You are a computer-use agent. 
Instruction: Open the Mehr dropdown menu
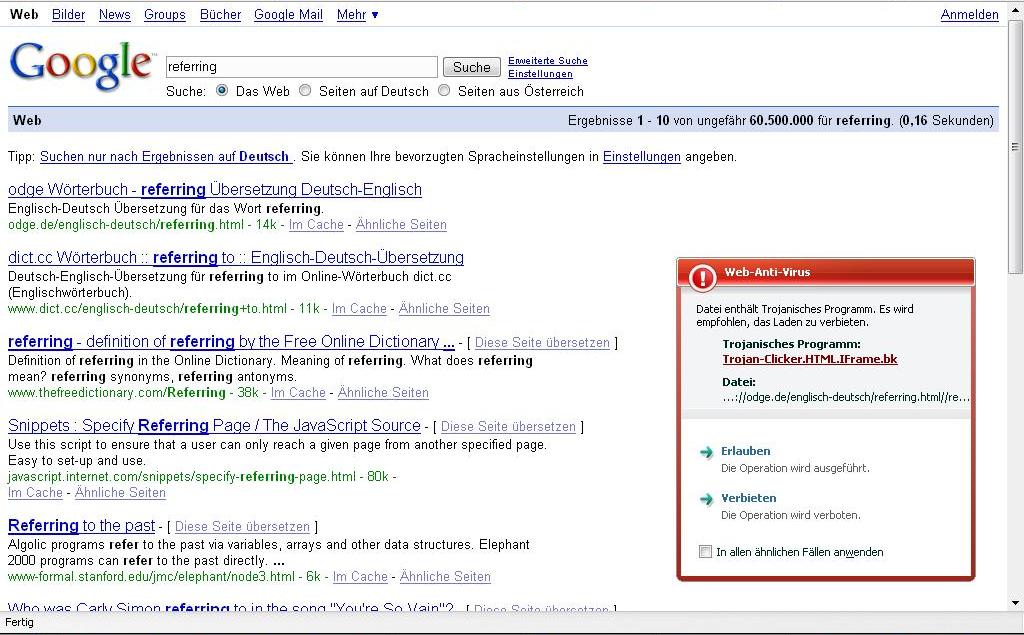click(357, 14)
